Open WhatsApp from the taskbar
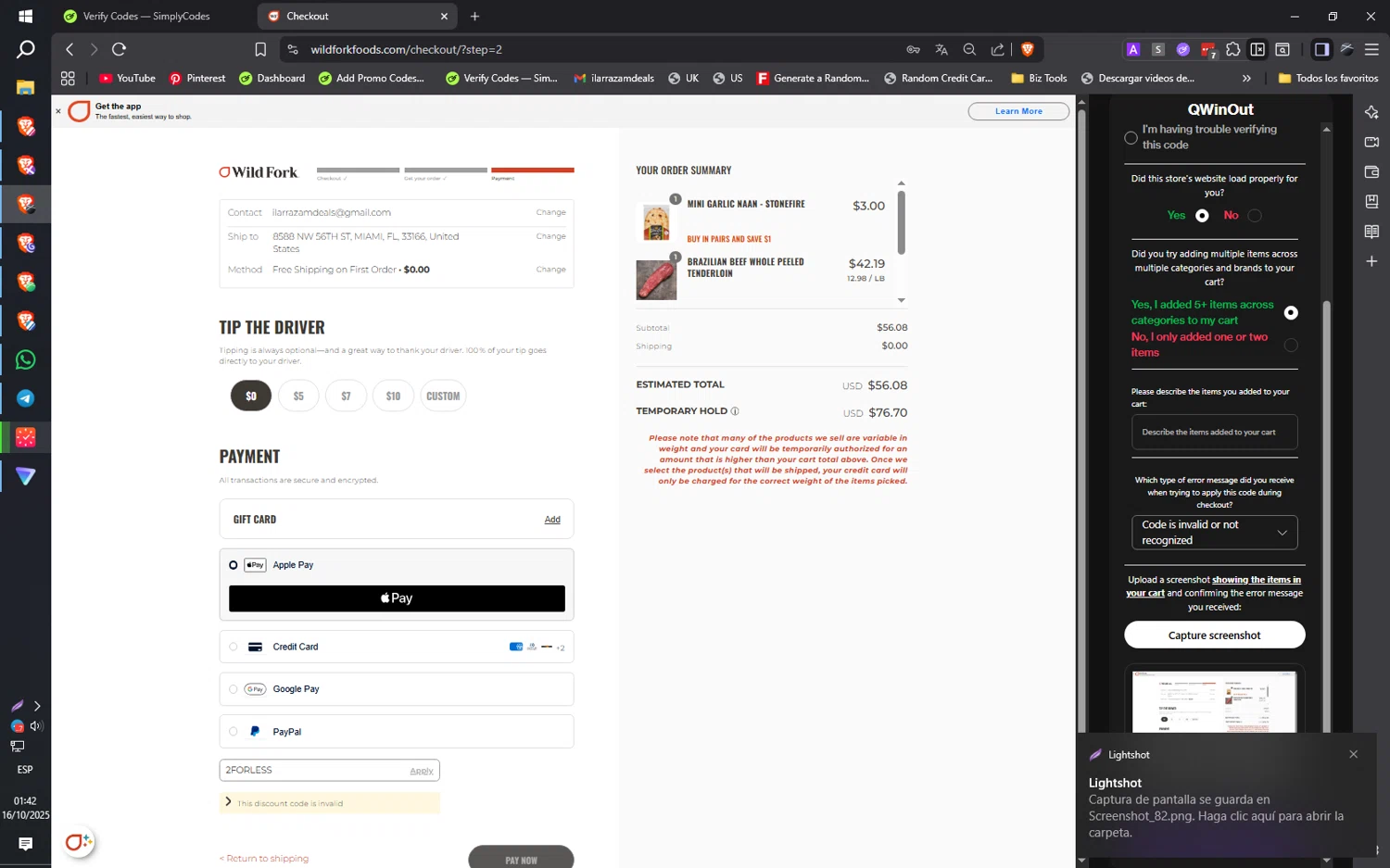 point(25,359)
